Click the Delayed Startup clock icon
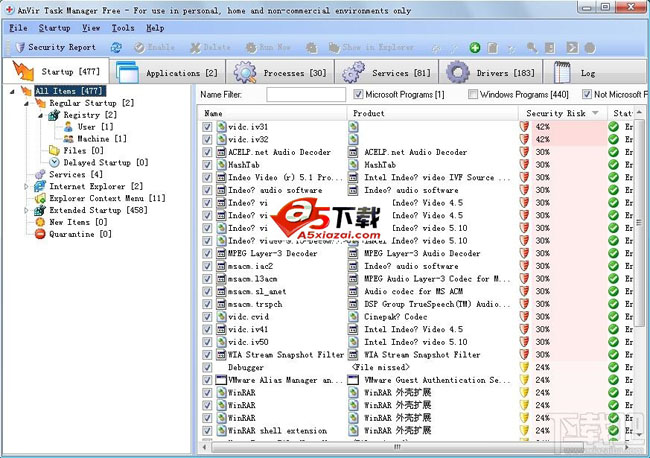 54,162
